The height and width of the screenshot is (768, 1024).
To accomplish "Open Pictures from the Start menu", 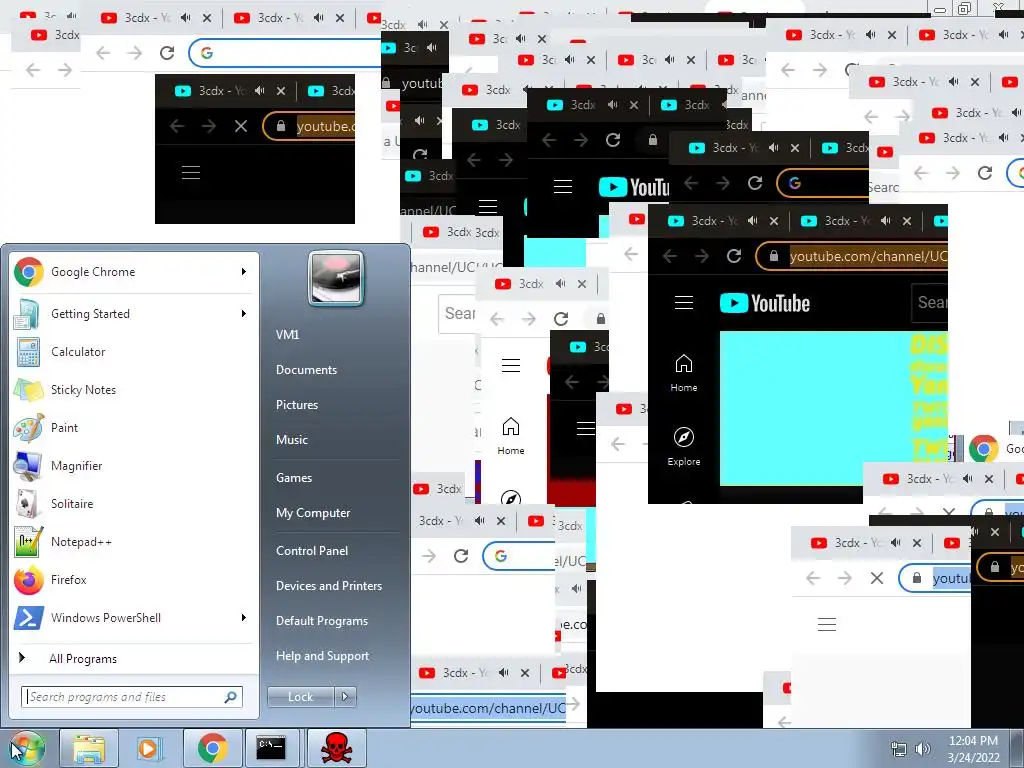I will pyautogui.click(x=297, y=405).
